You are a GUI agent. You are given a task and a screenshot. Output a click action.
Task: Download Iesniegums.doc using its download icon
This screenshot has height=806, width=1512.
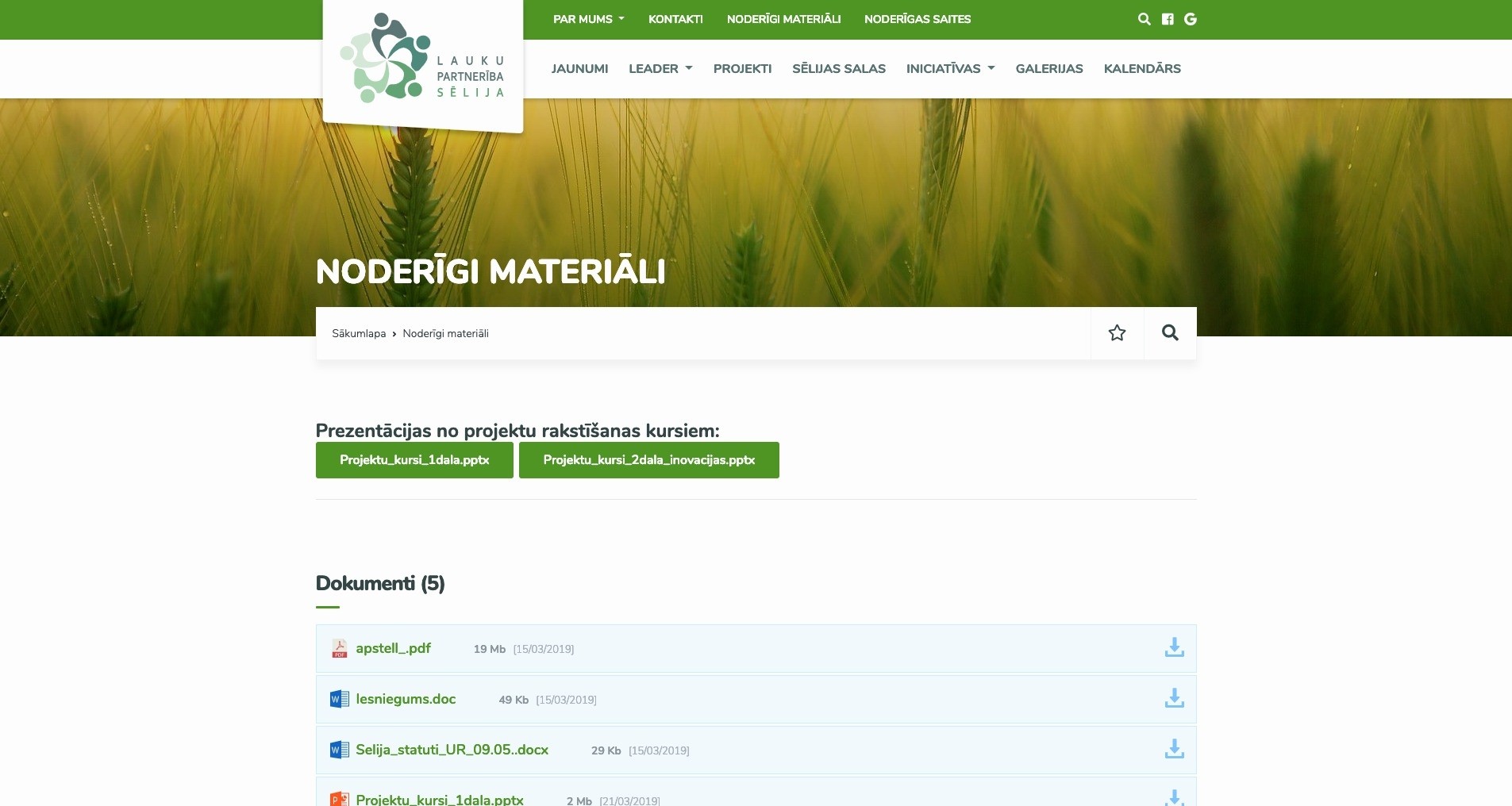pos(1174,699)
